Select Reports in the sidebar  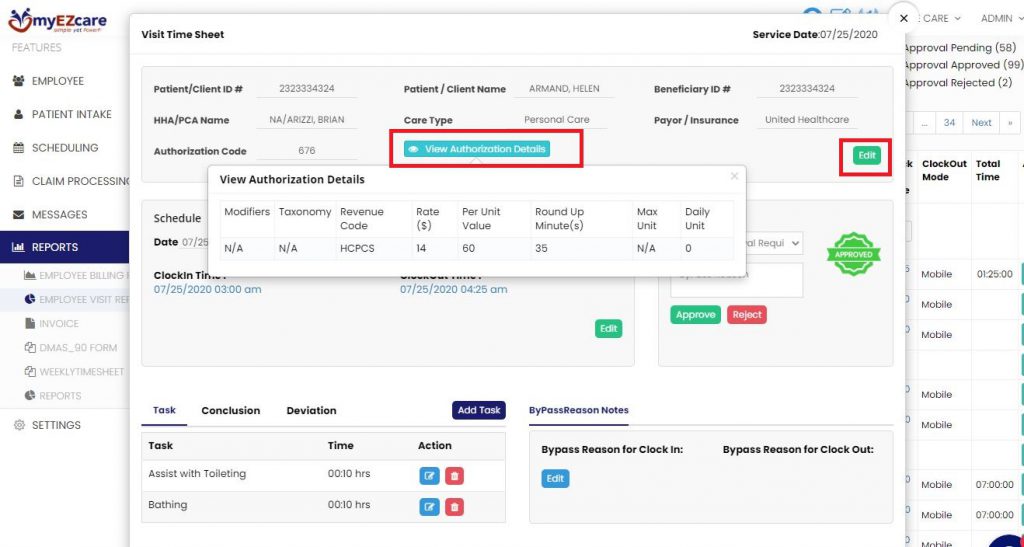pos(65,247)
